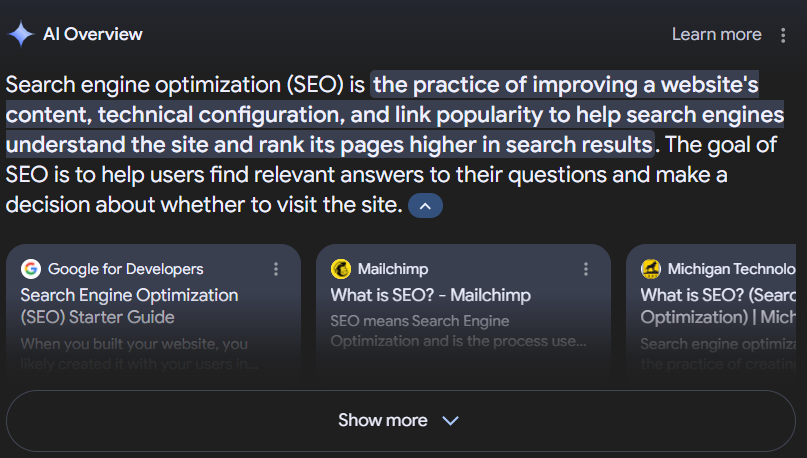Open the AI Overview three-dot options menu
The width and height of the screenshot is (807, 458).
click(783, 35)
